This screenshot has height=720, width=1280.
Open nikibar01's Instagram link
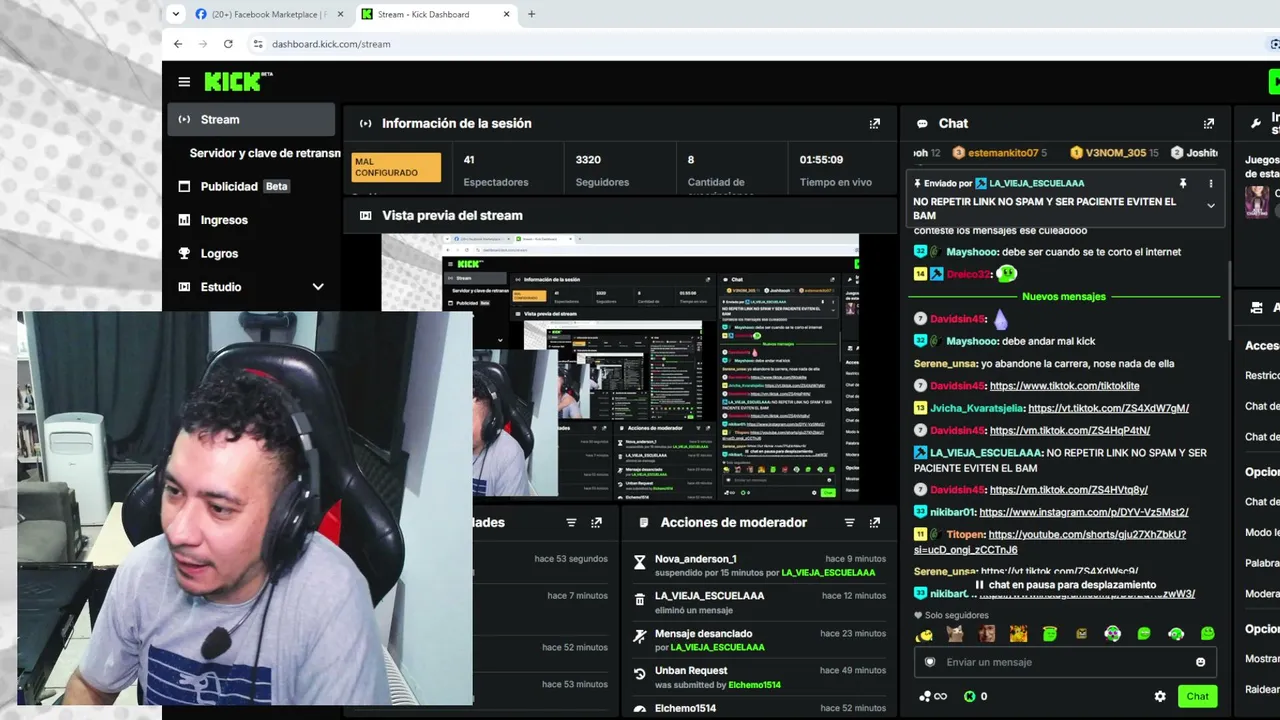(x=1084, y=512)
